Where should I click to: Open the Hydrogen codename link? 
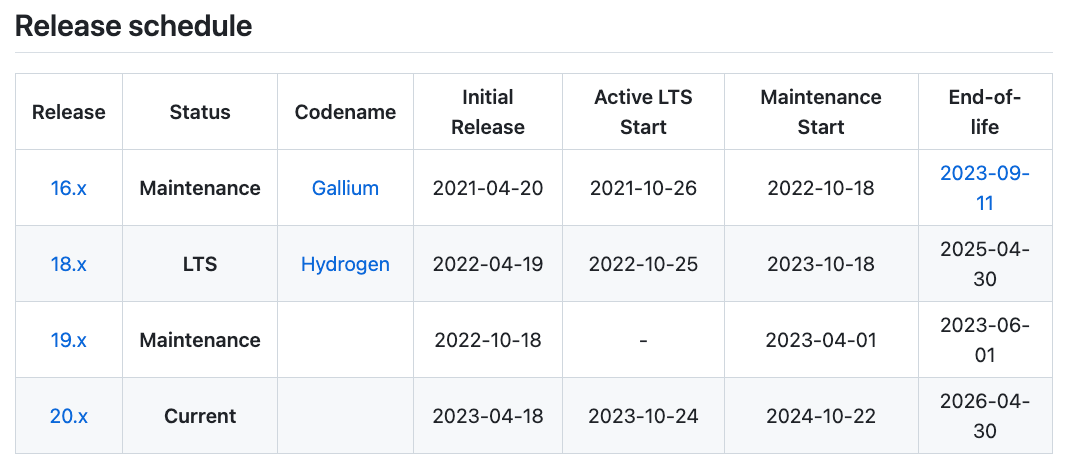(345, 264)
